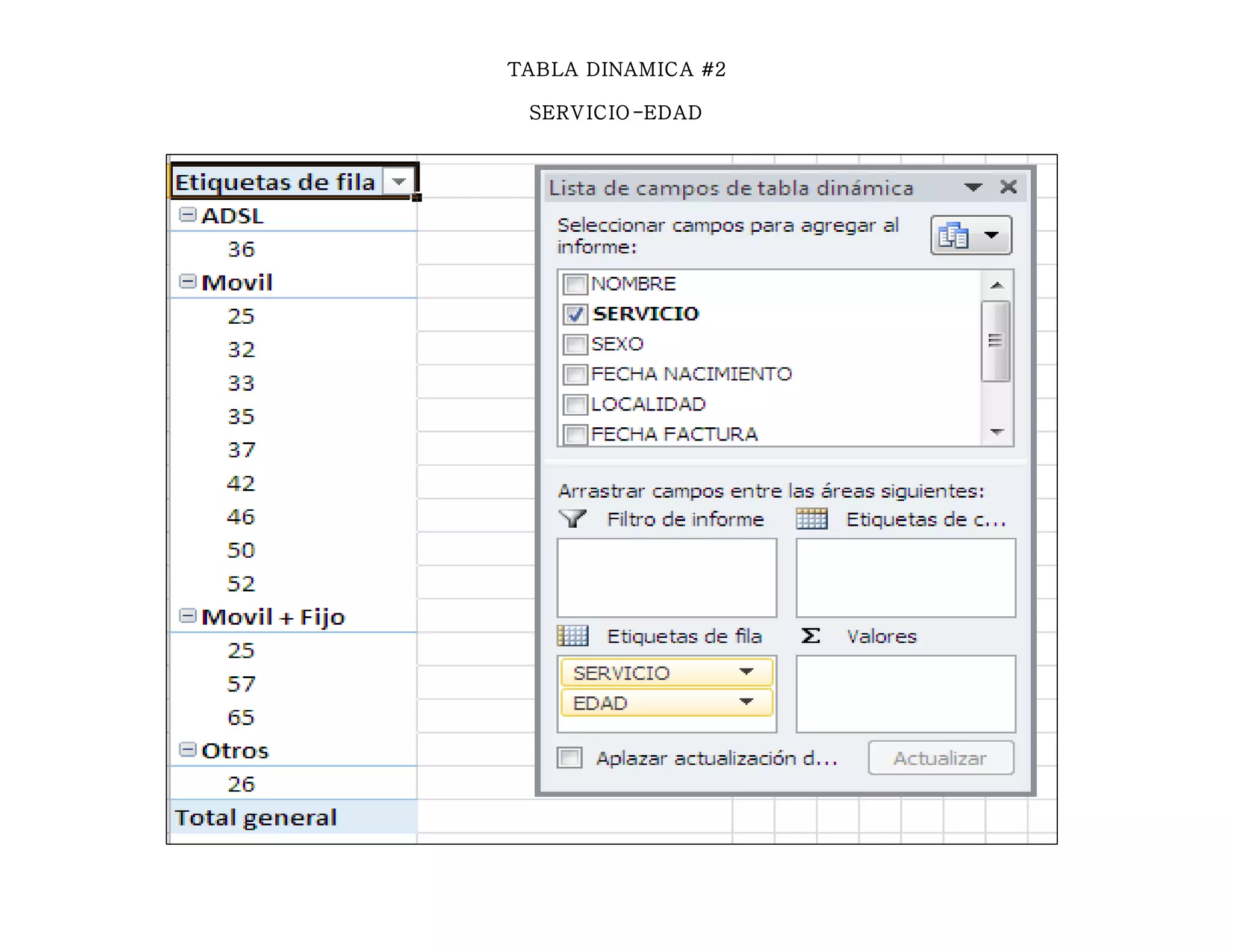
Task: Click the Filtro de informe drop area
Action: click(667, 578)
